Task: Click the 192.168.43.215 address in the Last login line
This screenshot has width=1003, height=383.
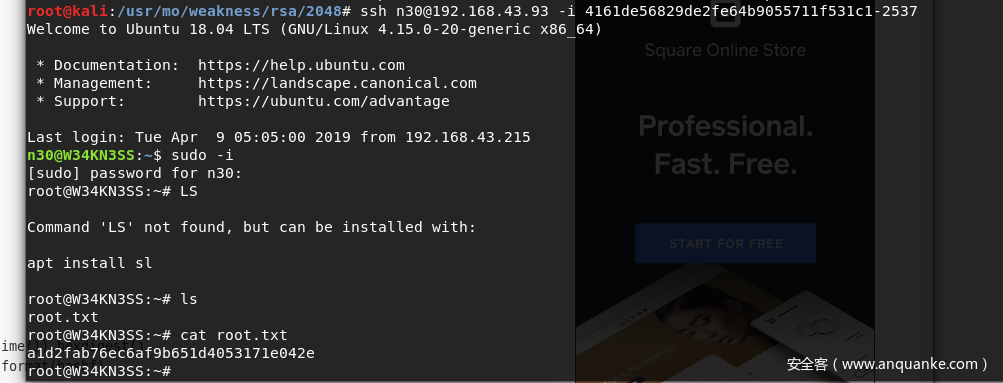Action: pyautogui.click(x=468, y=137)
